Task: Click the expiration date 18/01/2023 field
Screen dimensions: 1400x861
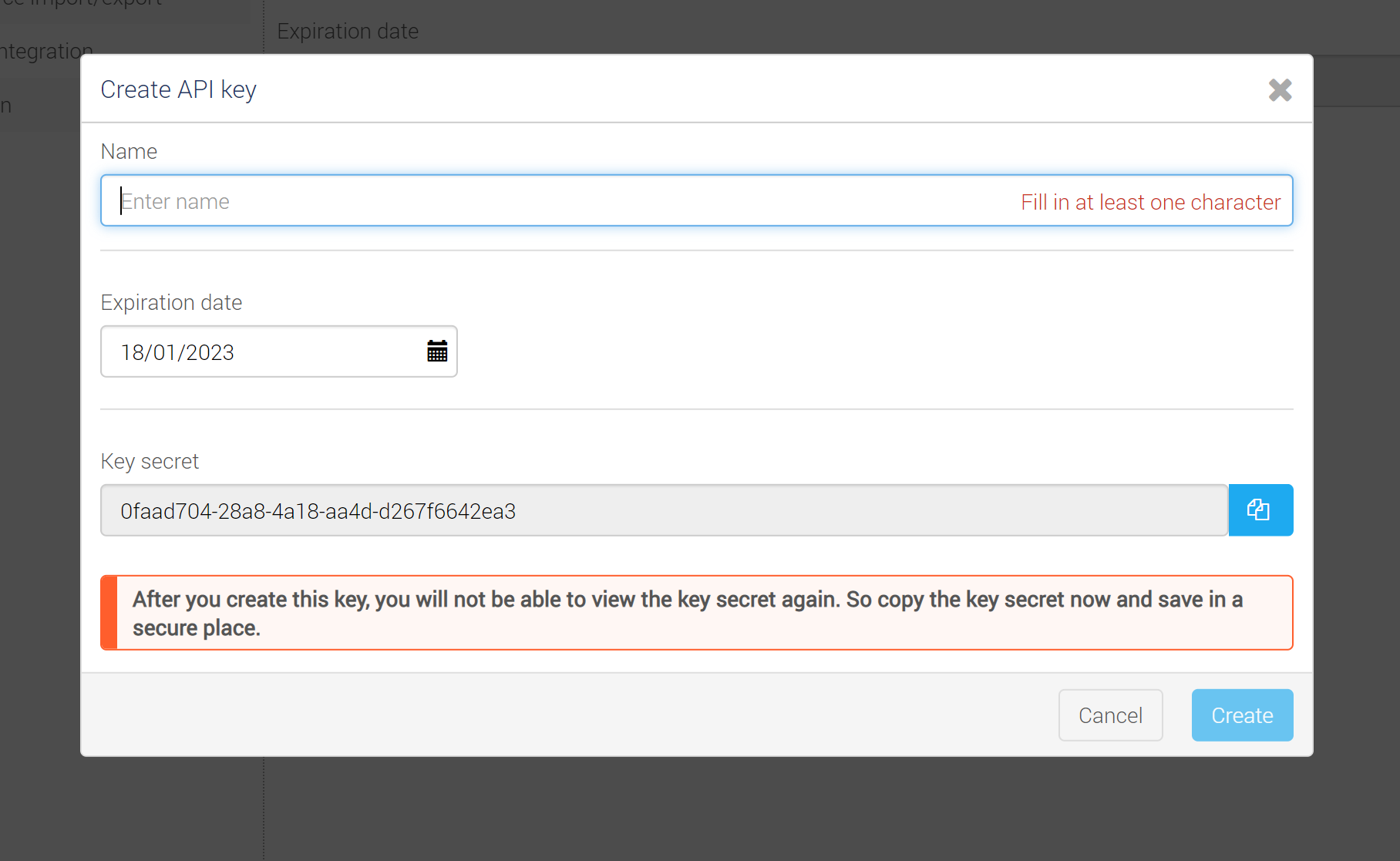Action: 262,352
